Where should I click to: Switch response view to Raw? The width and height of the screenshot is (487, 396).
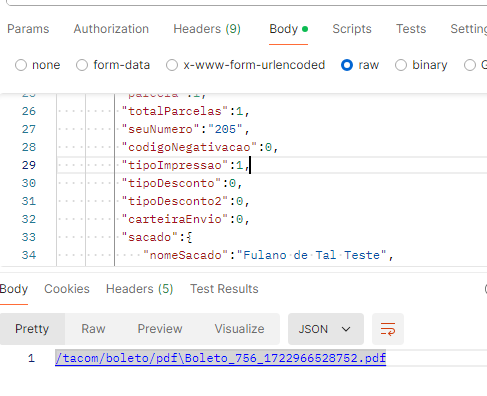93,329
